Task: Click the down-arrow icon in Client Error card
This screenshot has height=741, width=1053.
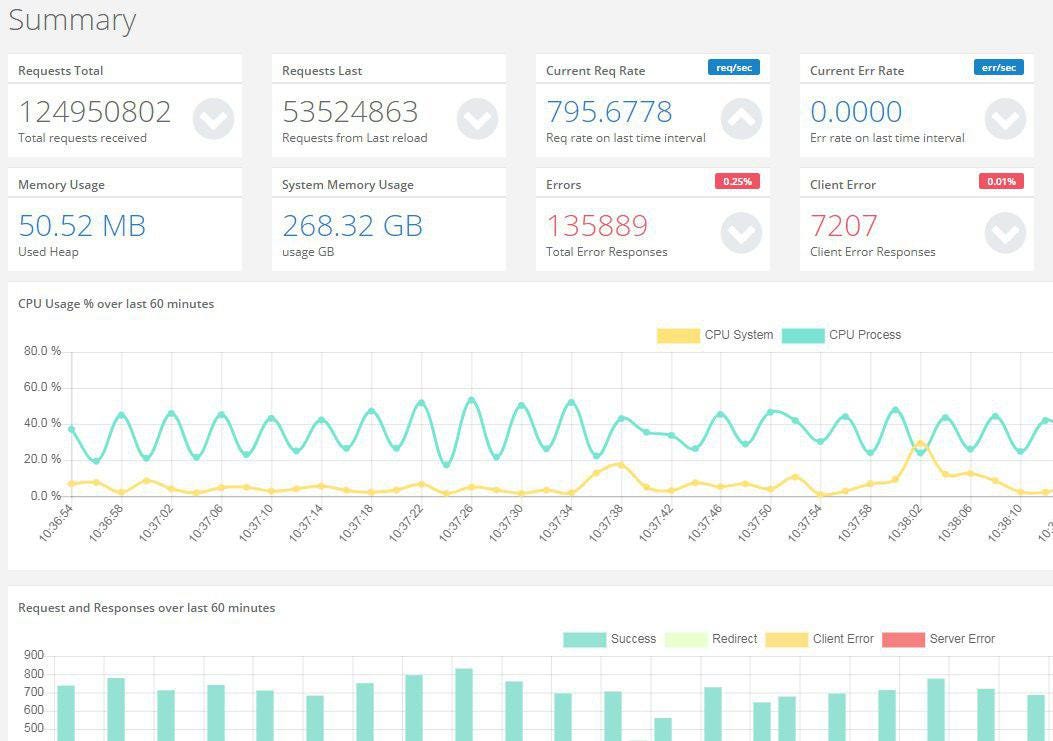Action: (1005, 233)
